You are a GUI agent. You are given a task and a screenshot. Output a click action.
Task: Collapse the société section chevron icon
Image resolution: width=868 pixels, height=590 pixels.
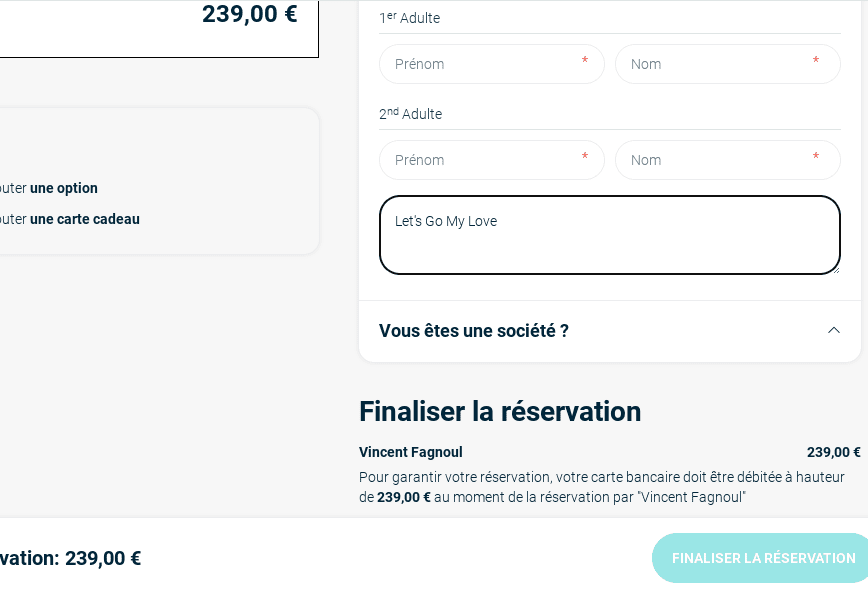tap(834, 330)
